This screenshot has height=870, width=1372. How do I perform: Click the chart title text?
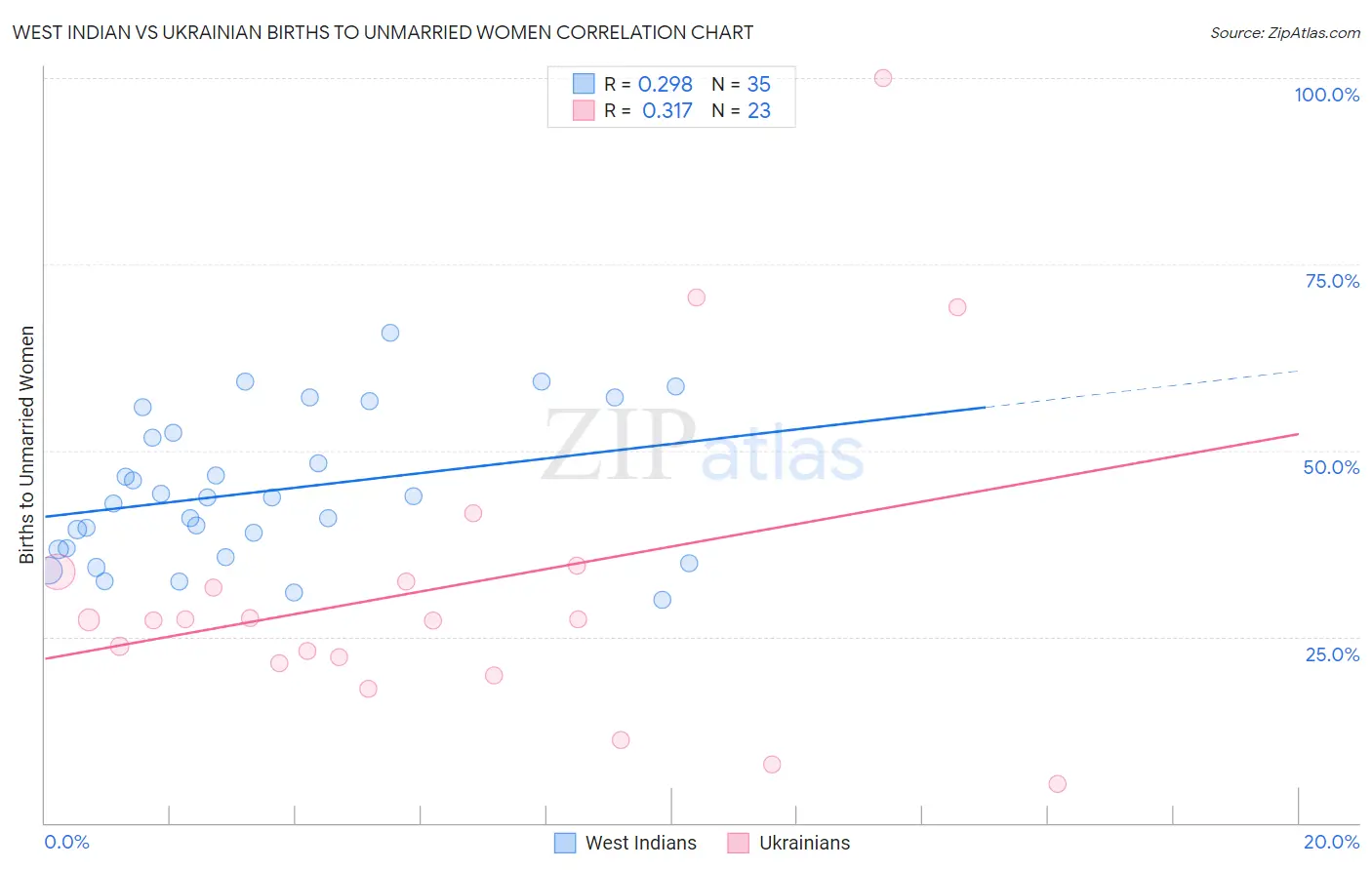[383, 32]
